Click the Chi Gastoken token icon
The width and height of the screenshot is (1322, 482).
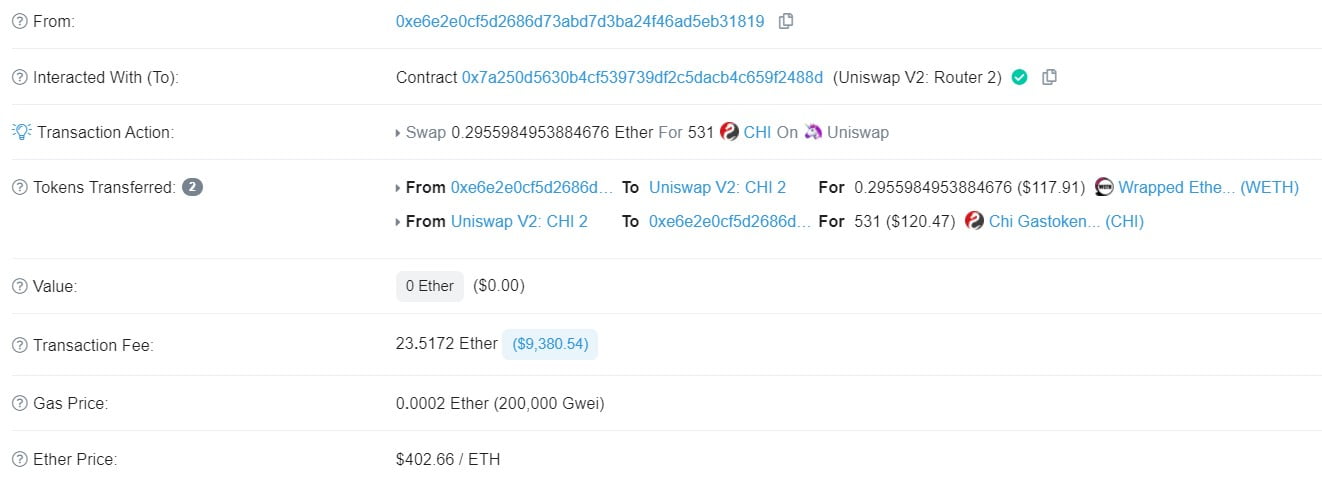pyautogui.click(x=974, y=221)
